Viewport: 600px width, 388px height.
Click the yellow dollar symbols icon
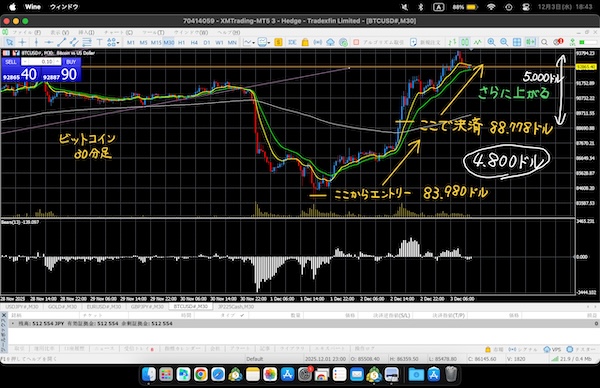[x=278, y=42]
